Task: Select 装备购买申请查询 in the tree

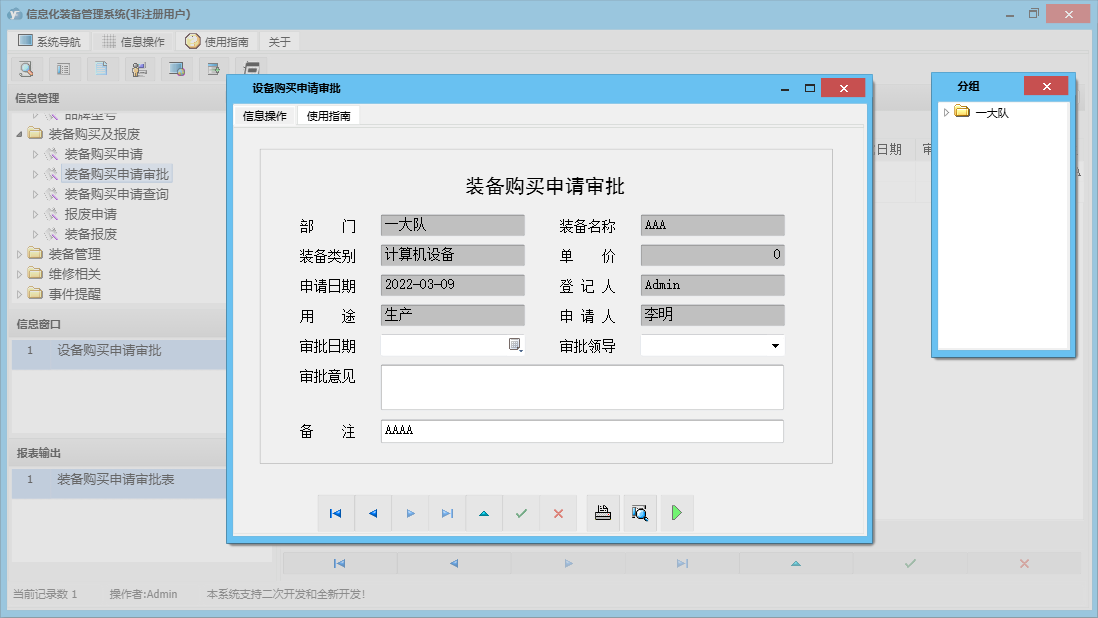Action: (116, 194)
